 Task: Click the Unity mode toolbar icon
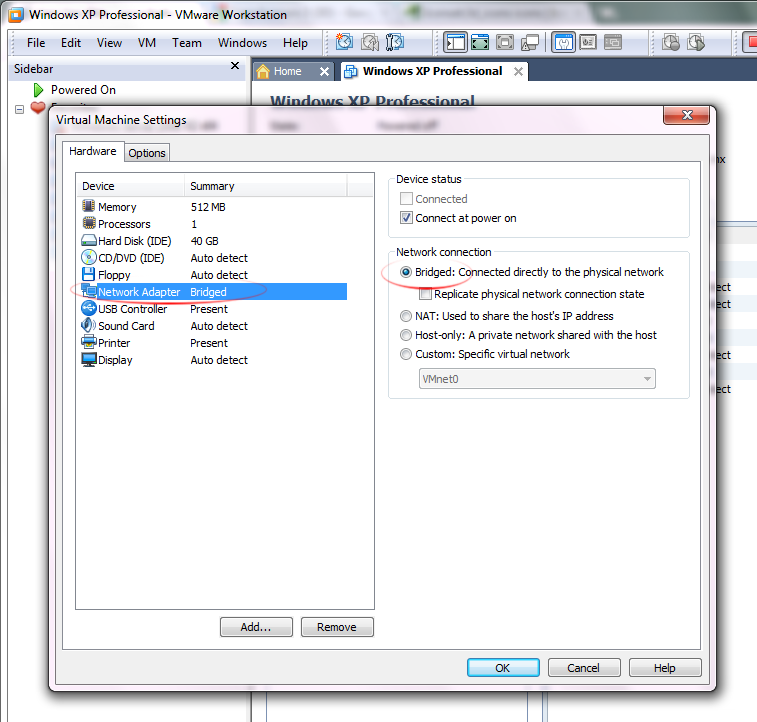[x=530, y=42]
